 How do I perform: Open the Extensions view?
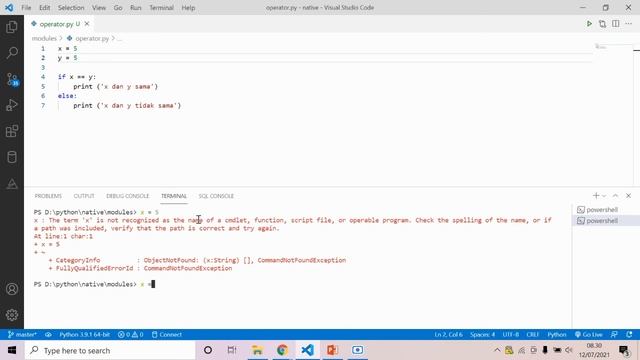coord(12,131)
